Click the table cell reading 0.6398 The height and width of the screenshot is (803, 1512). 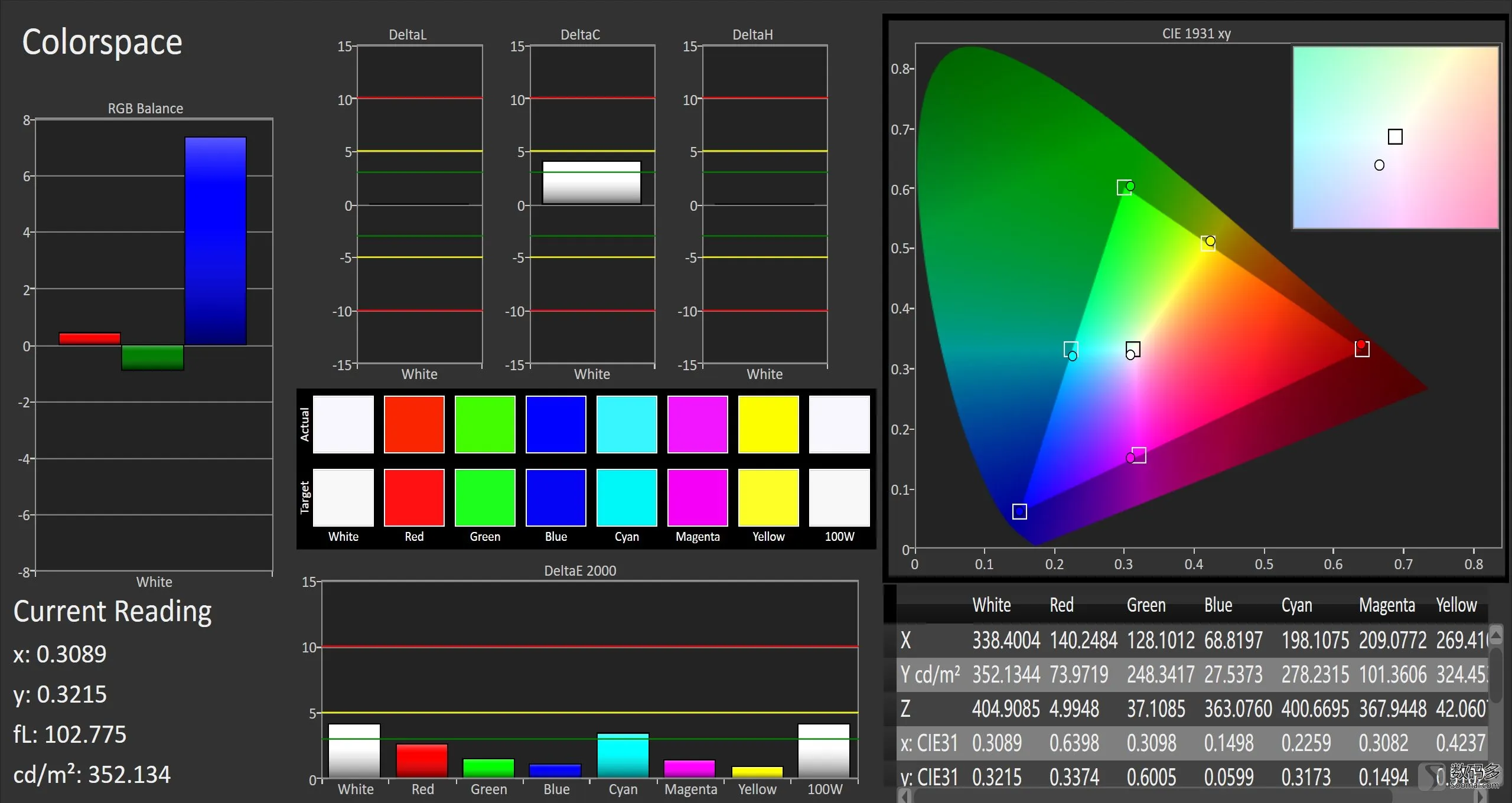click(1074, 743)
